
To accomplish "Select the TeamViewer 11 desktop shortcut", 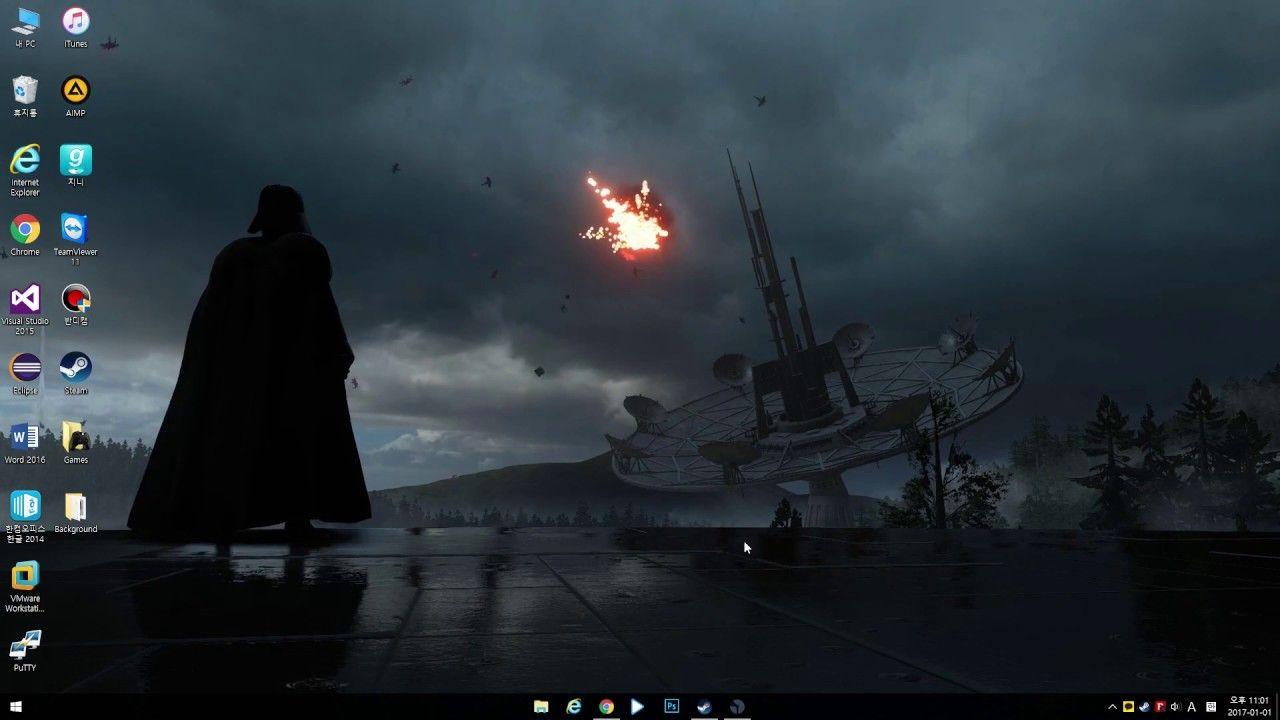I will coord(75,240).
